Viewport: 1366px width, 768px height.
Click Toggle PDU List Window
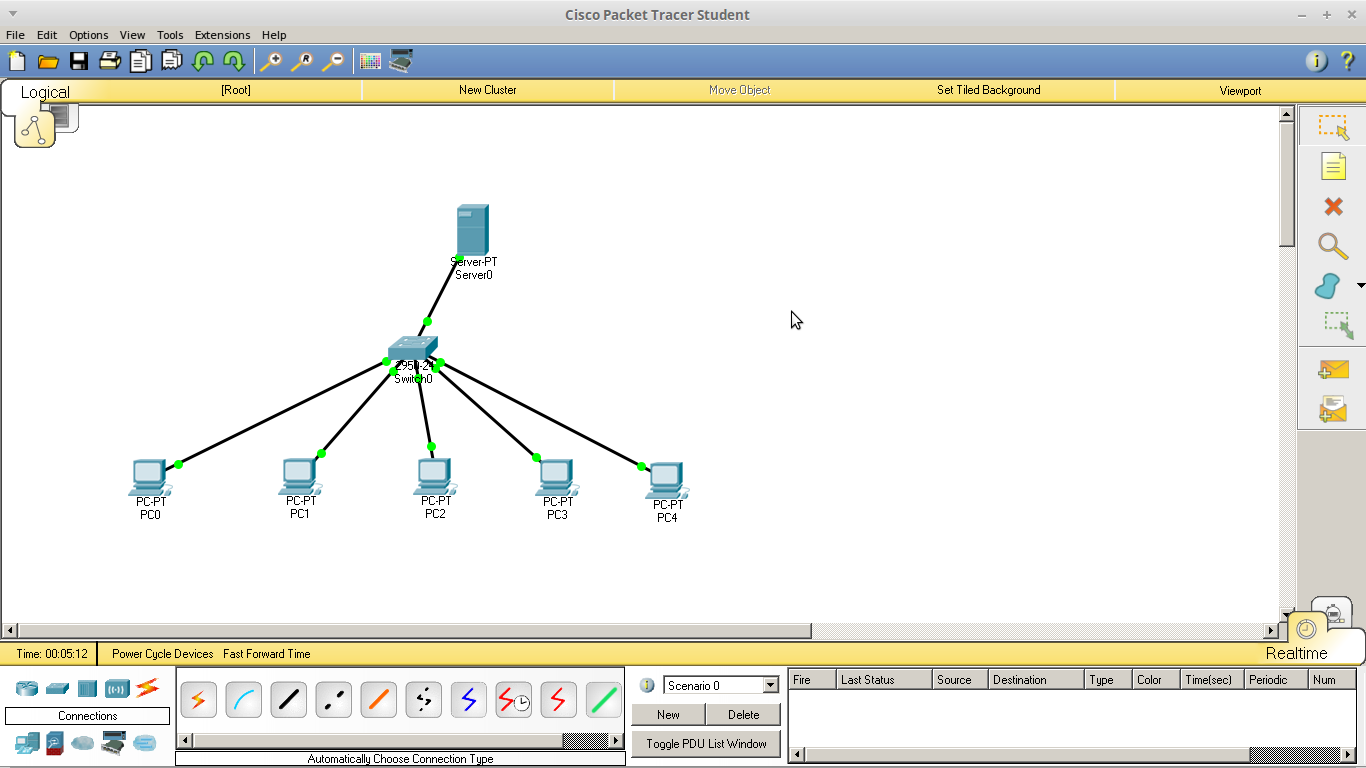706,744
